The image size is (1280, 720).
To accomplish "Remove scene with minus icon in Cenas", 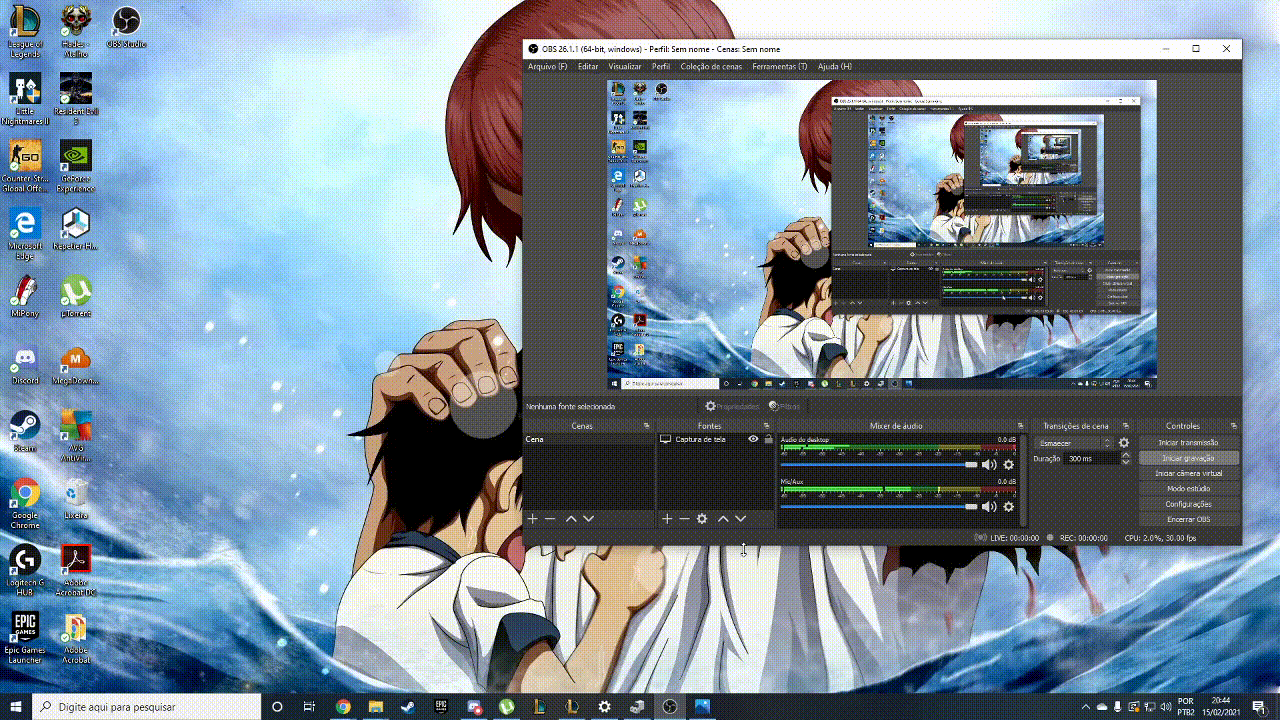I will 550,519.
